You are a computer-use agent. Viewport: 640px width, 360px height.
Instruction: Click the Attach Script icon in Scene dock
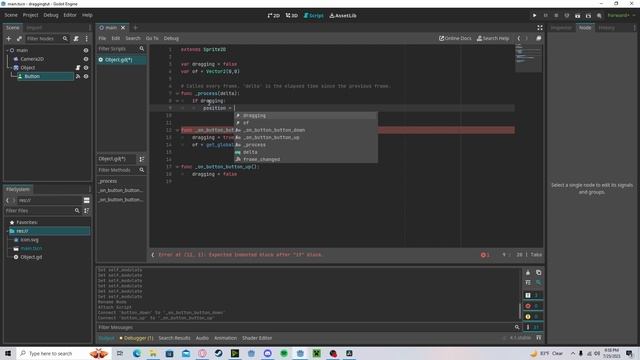(76, 38)
